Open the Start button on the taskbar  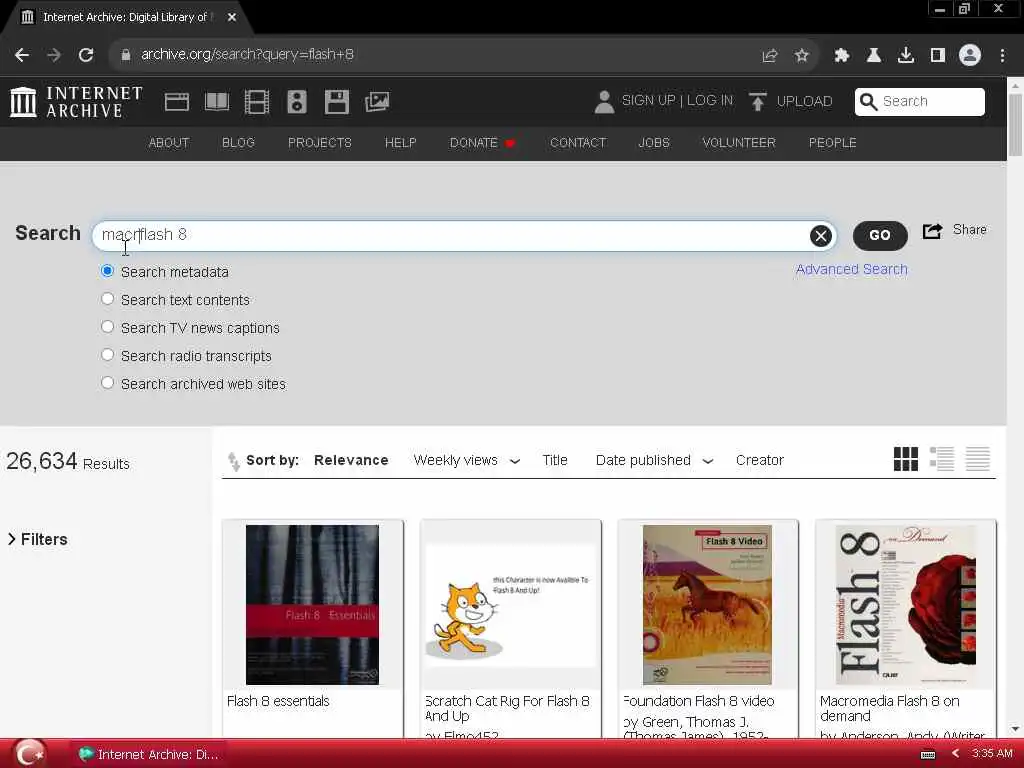point(30,754)
